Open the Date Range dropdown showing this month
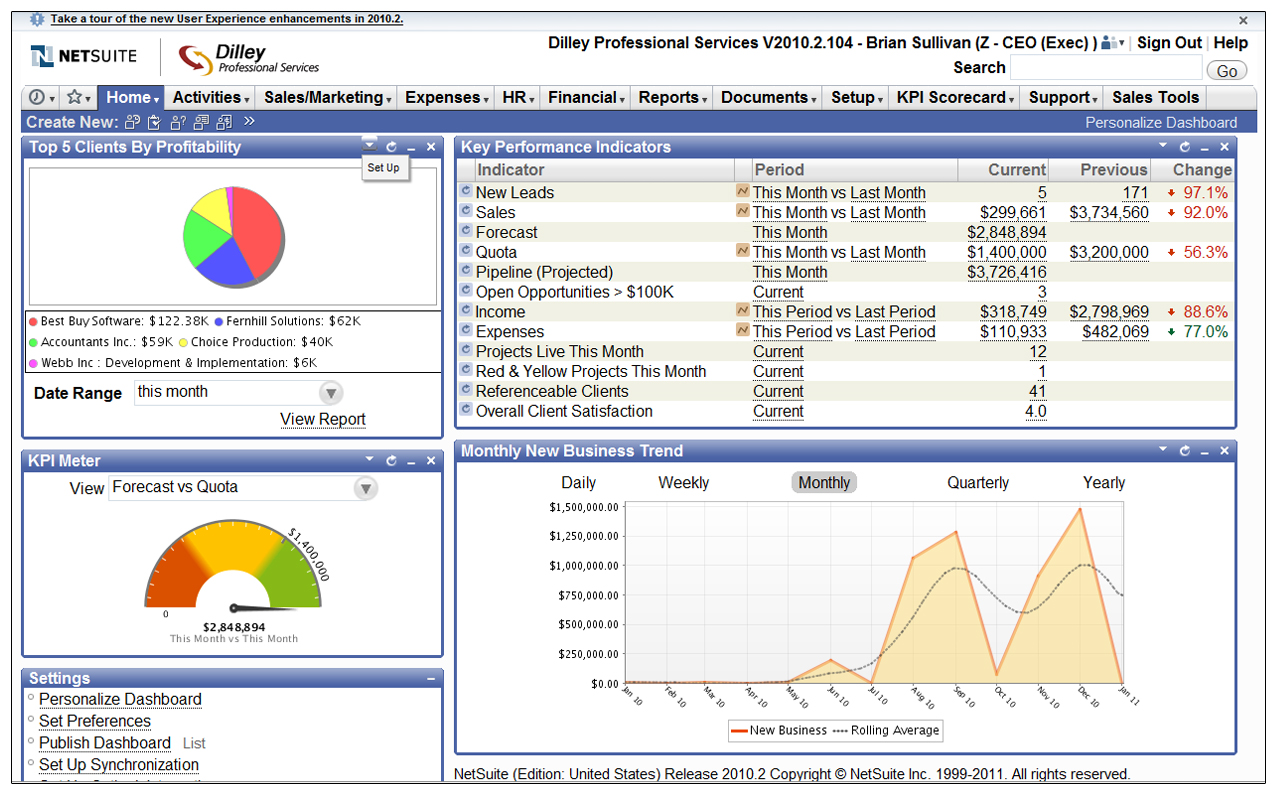 (x=240, y=392)
